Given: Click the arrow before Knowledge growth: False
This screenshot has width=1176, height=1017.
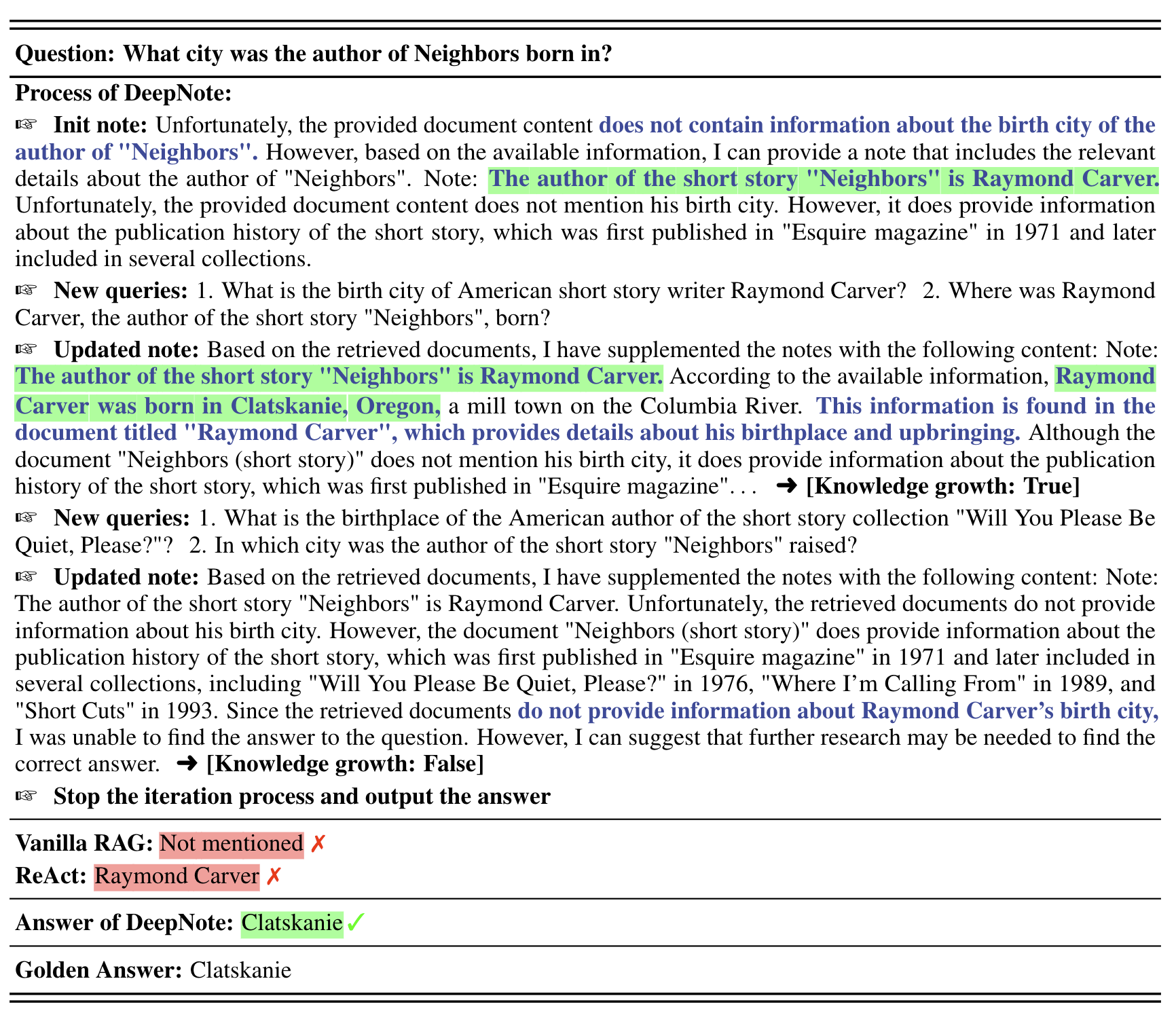Looking at the screenshot, I should 187,764.
